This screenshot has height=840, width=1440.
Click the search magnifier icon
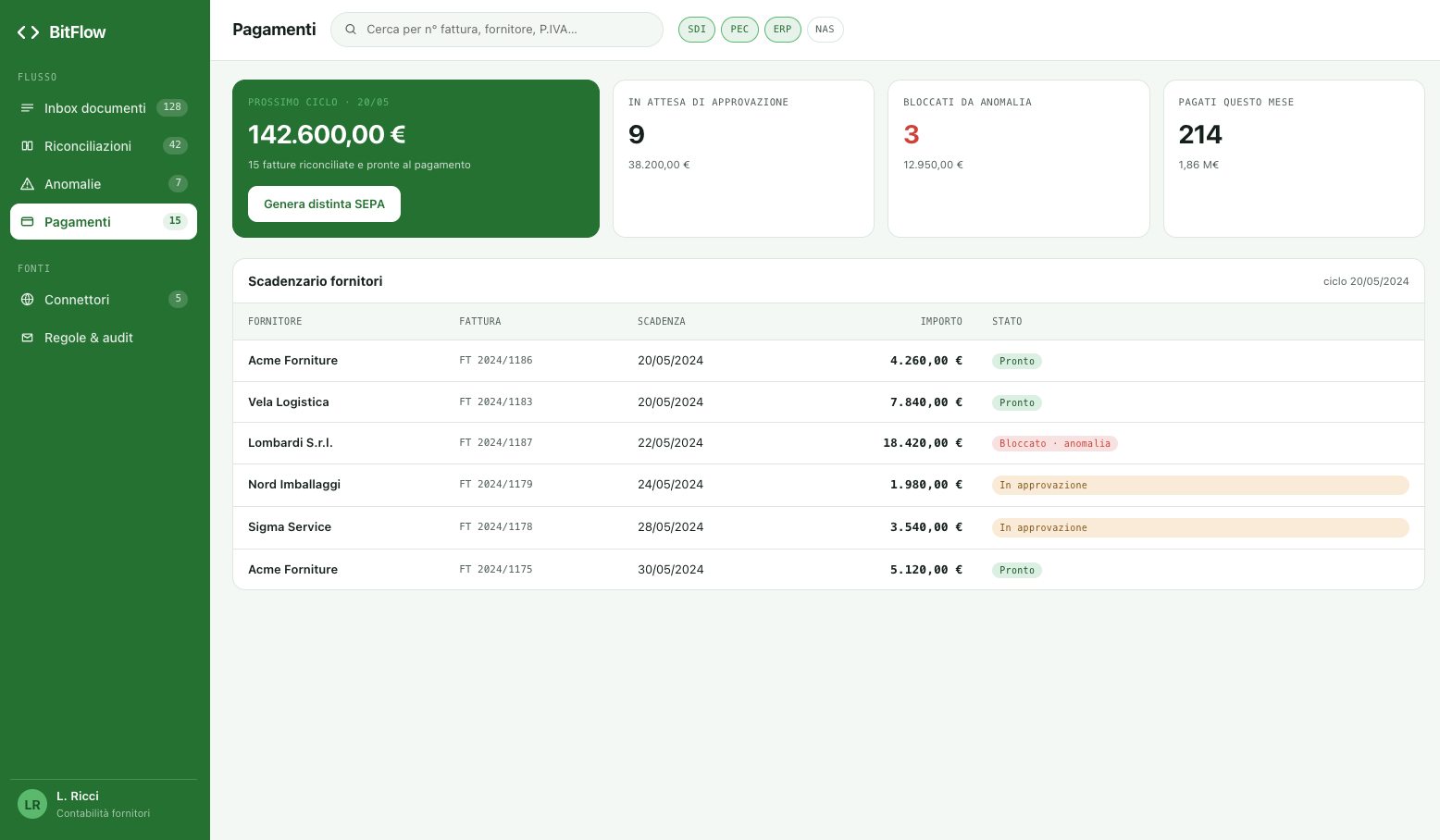[x=351, y=30]
